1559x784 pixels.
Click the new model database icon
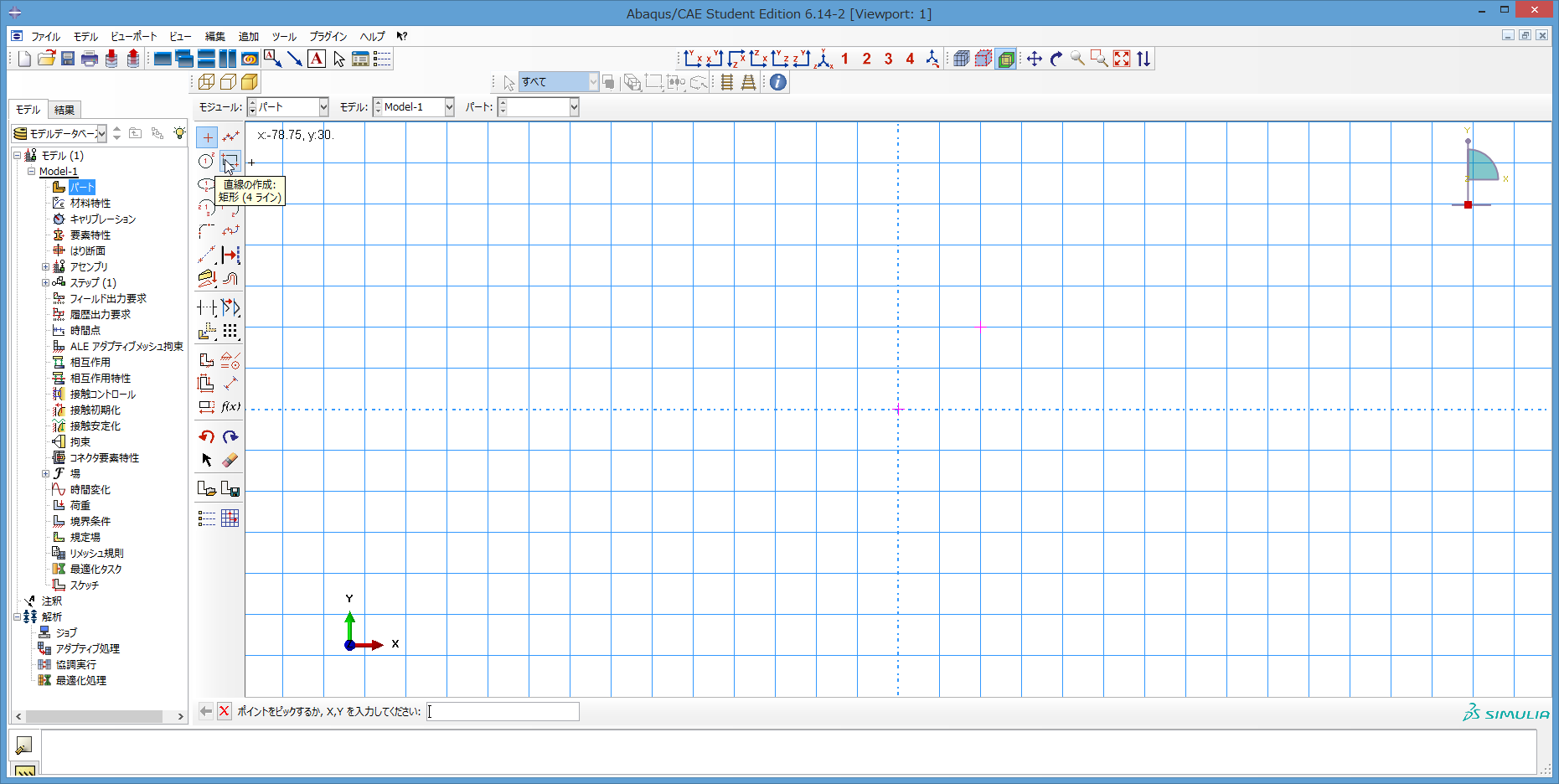point(24,59)
